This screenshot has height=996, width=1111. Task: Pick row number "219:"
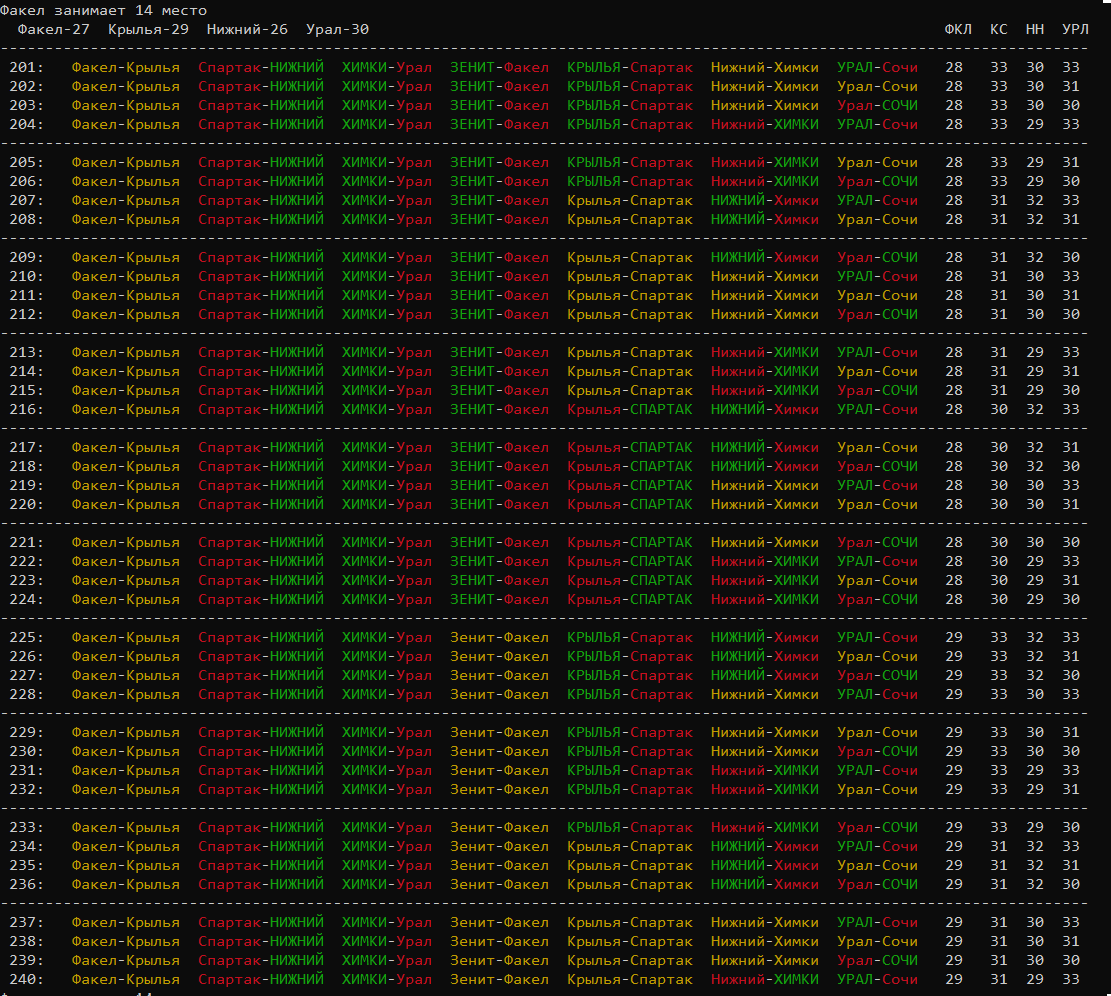tap(27, 485)
